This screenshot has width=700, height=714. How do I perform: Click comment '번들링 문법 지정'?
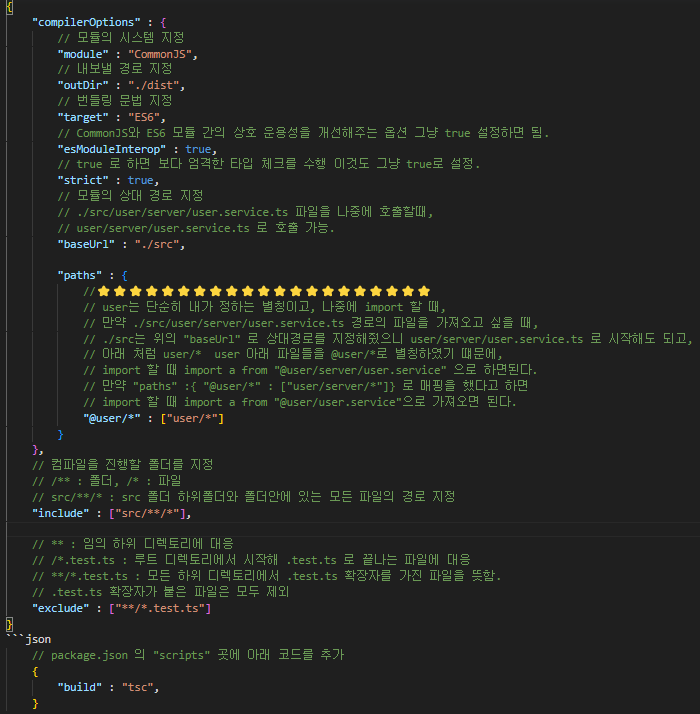pos(115,101)
